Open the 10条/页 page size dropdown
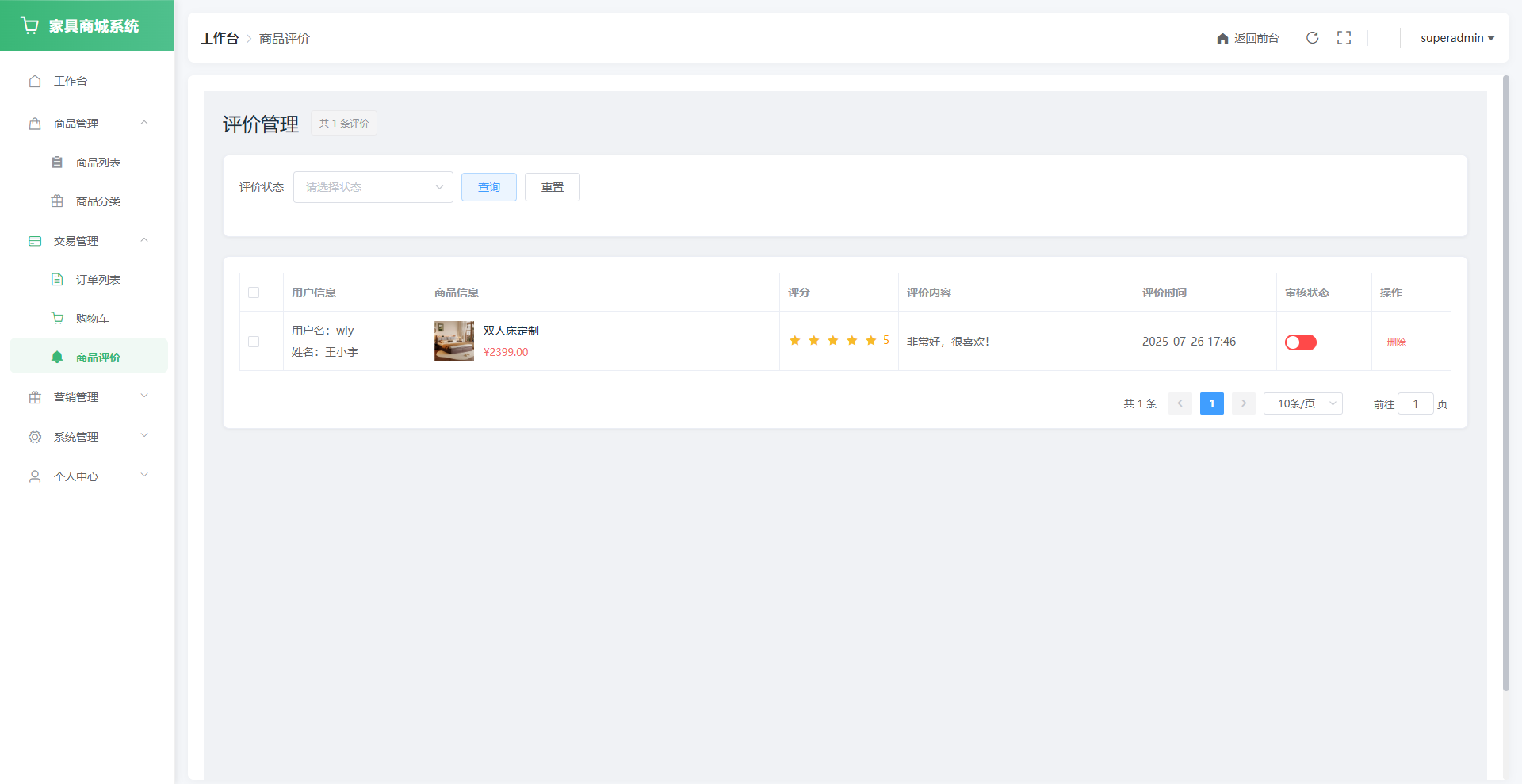The image size is (1522, 784). pos(1302,403)
